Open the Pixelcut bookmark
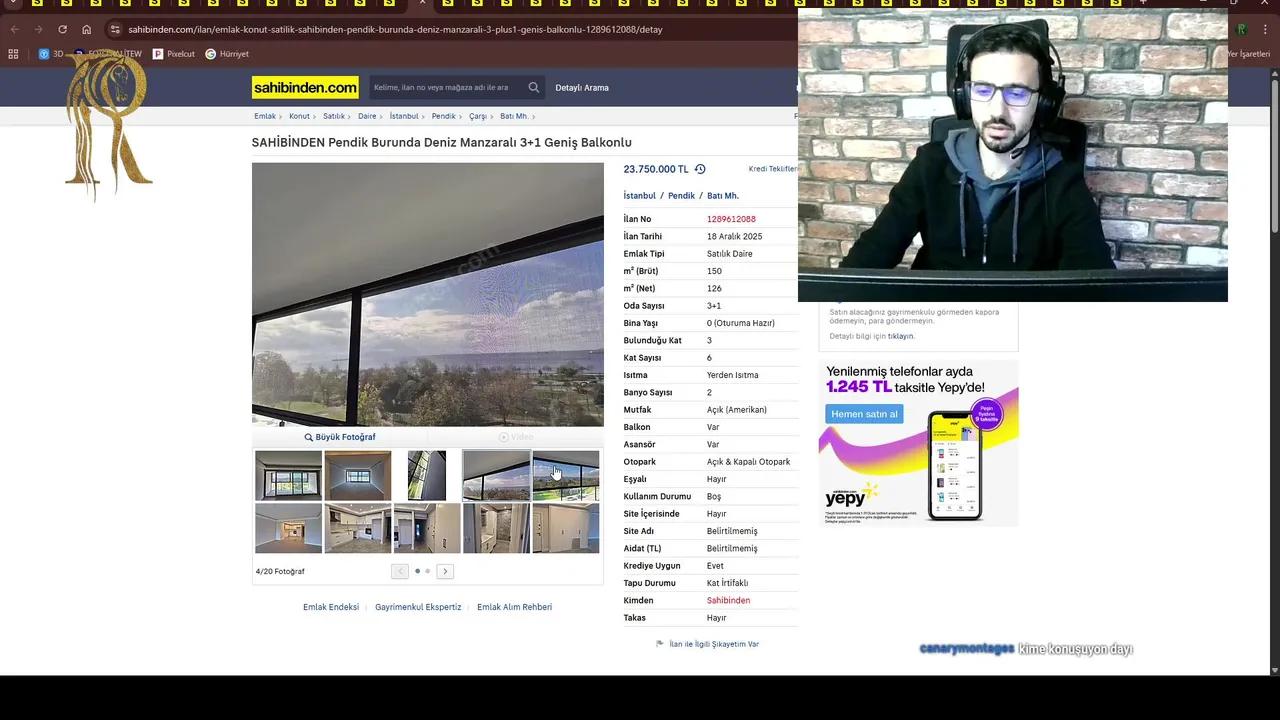This screenshot has width=1280, height=720. click(x=174, y=54)
